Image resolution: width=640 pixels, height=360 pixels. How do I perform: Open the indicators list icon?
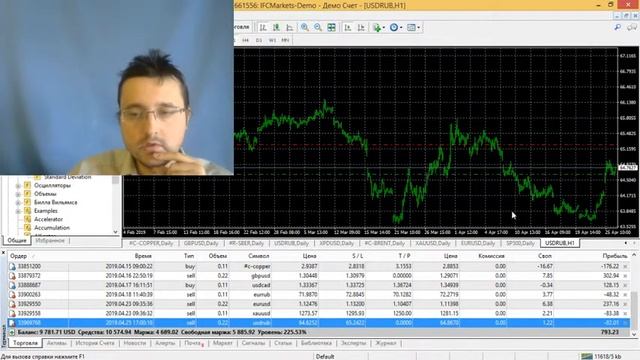pyautogui.click(x=377, y=27)
